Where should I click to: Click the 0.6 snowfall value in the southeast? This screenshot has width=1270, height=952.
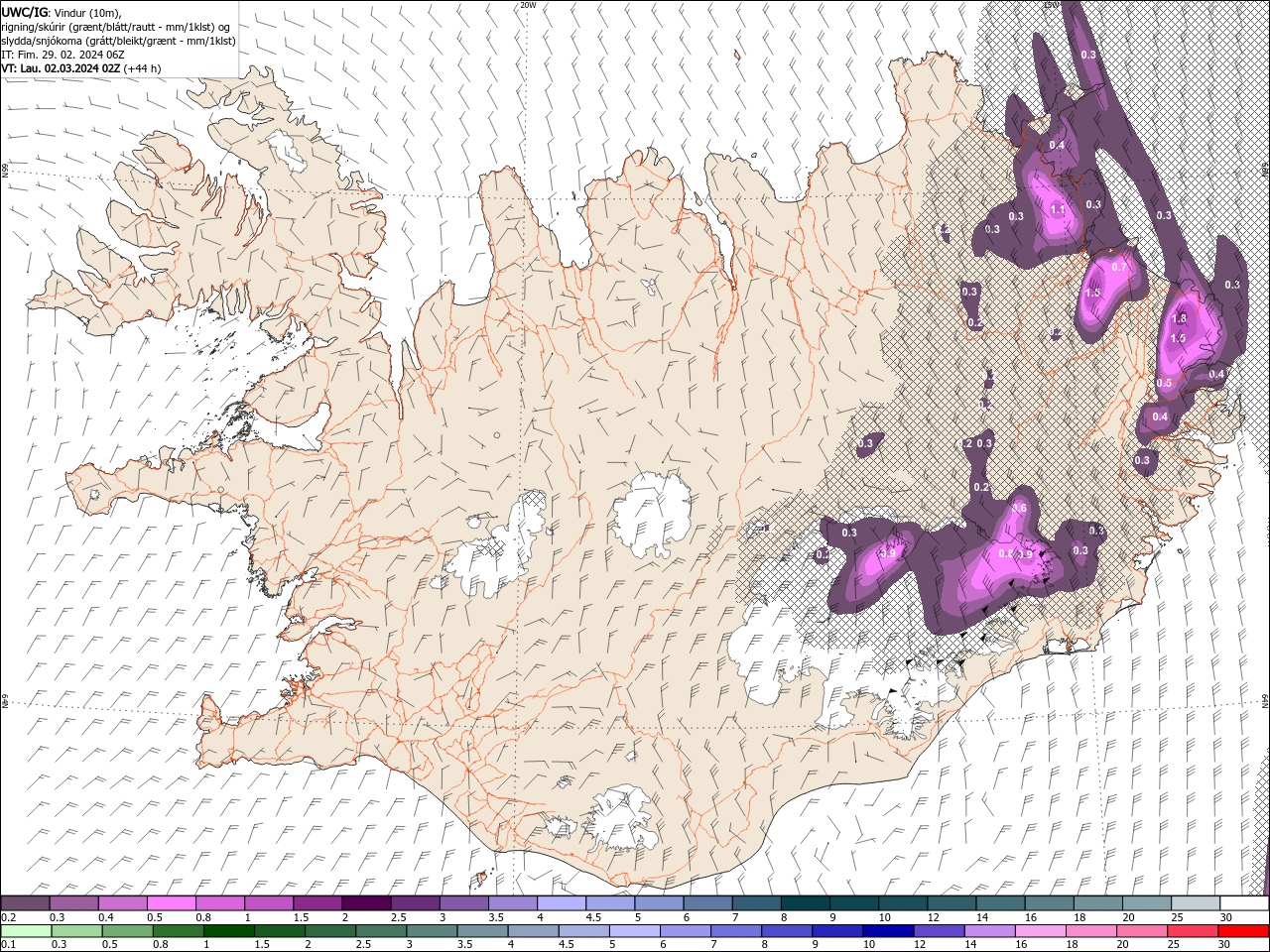point(1019,508)
